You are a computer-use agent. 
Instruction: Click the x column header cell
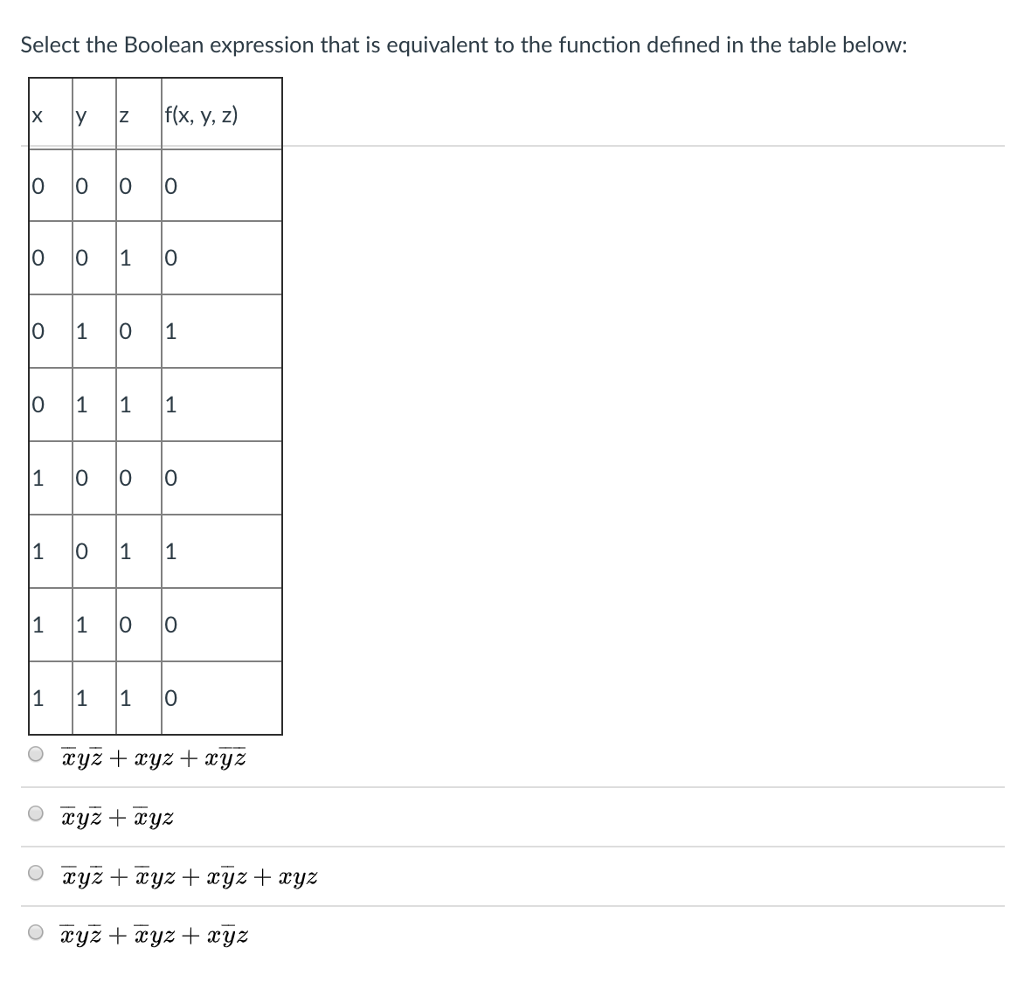coord(38,113)
